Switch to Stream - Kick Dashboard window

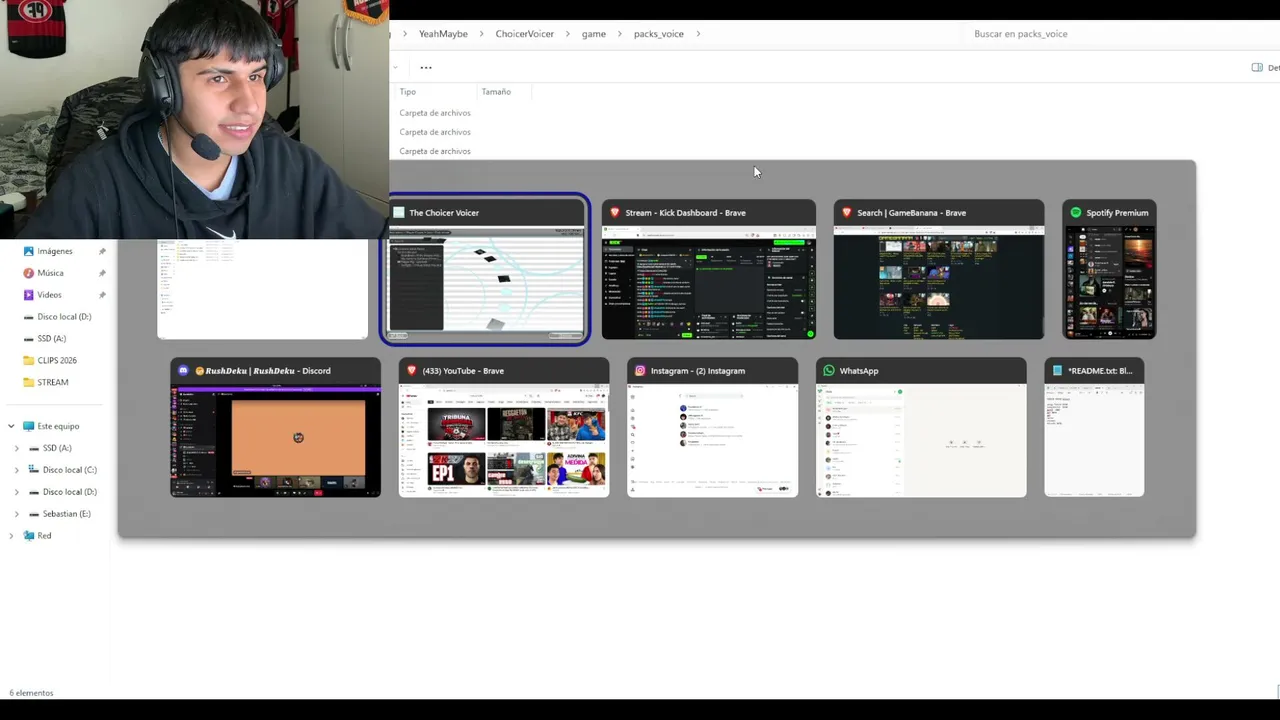pos(709,270)
